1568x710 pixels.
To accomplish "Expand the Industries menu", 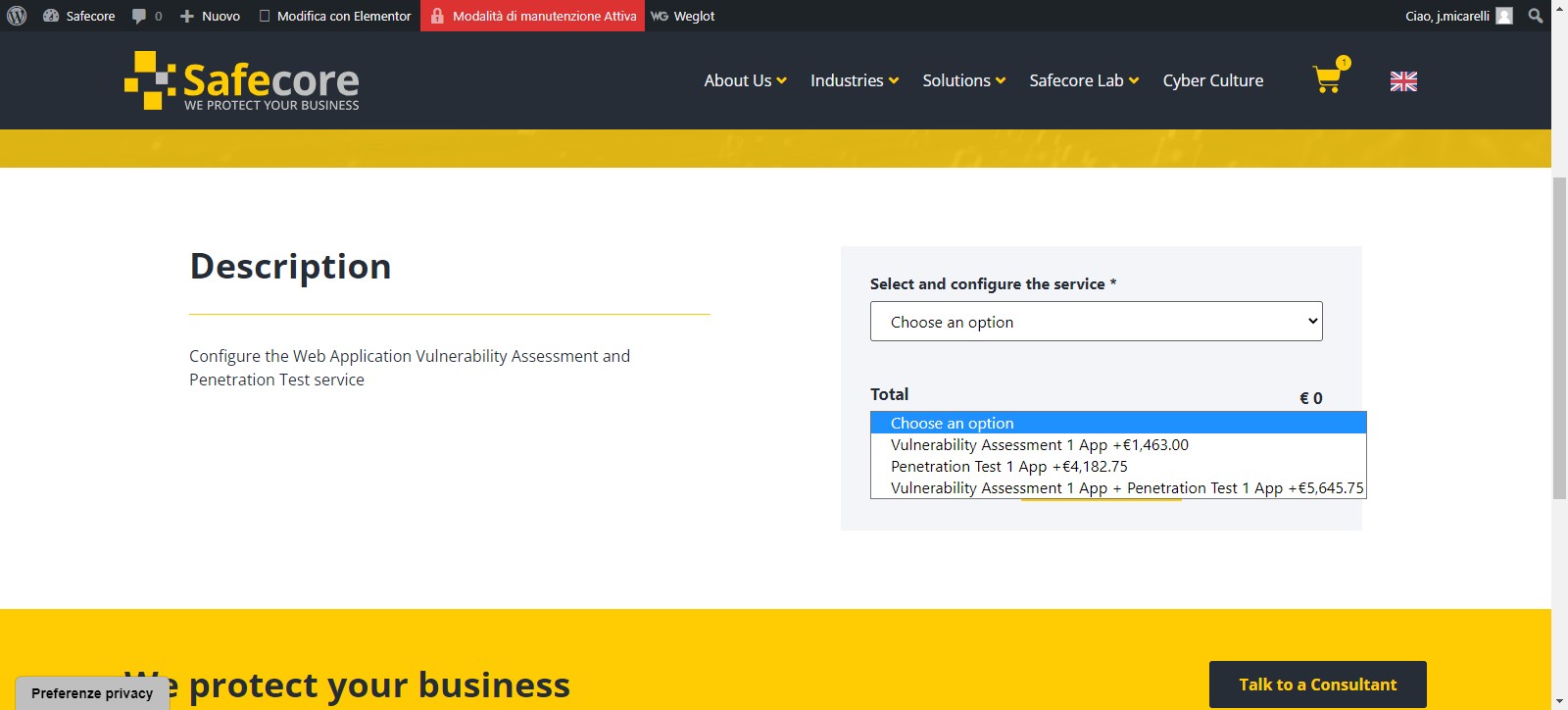I will coord(855,80).
